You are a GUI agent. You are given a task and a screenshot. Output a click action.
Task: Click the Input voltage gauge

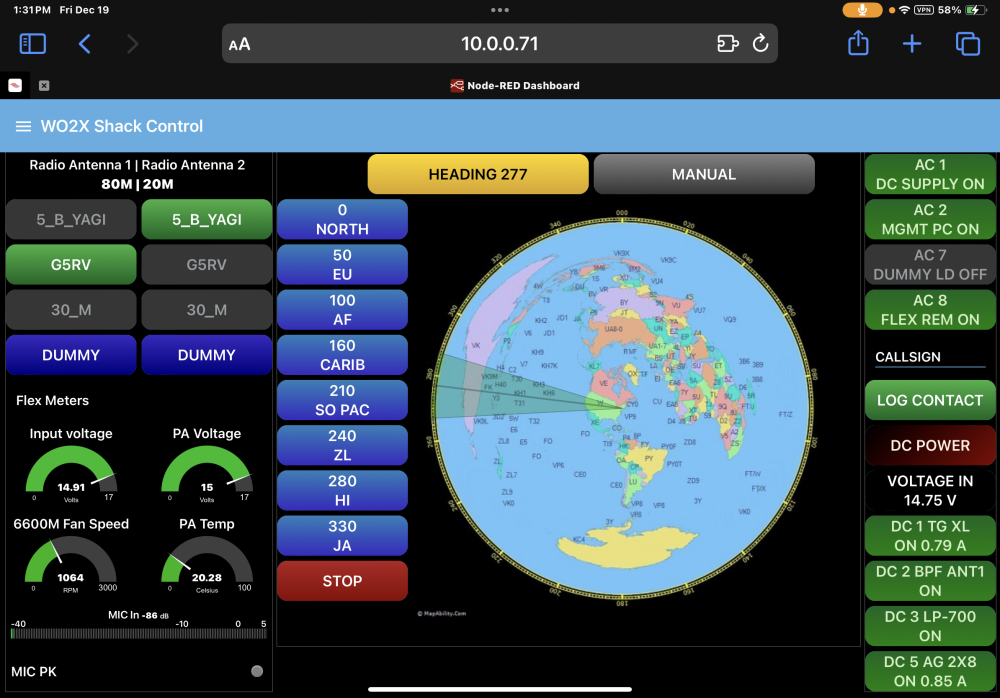71,473
